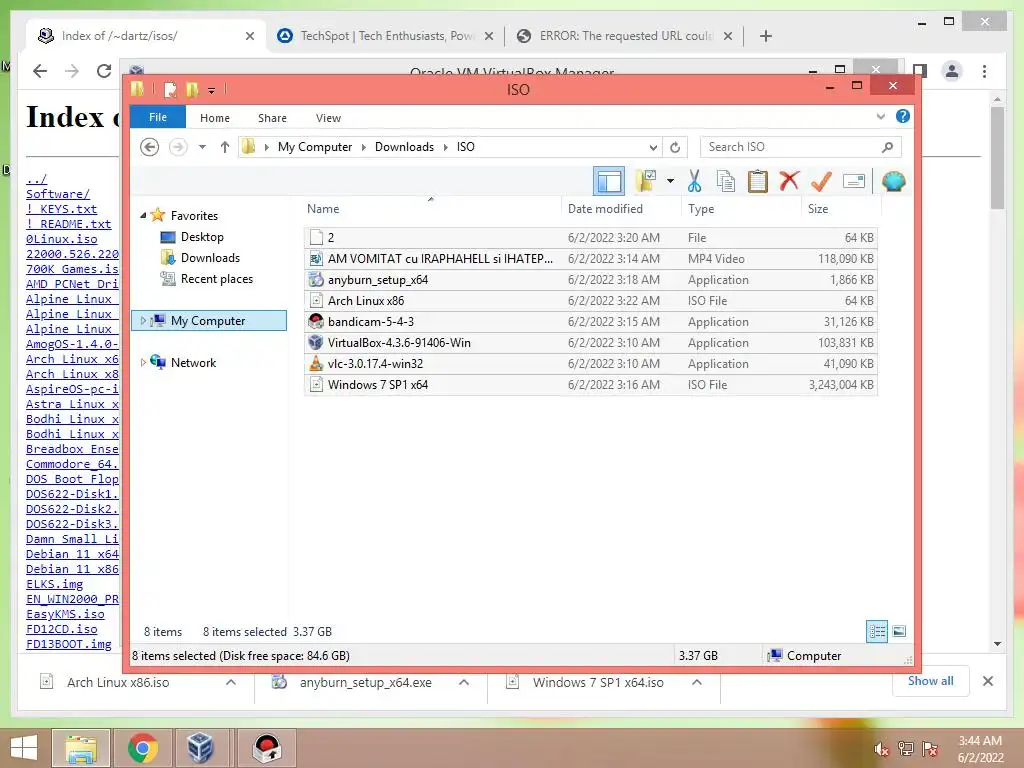Click Chrome profile avatar icon
This screenshot has width=1024, height=768.
(952, 71)
